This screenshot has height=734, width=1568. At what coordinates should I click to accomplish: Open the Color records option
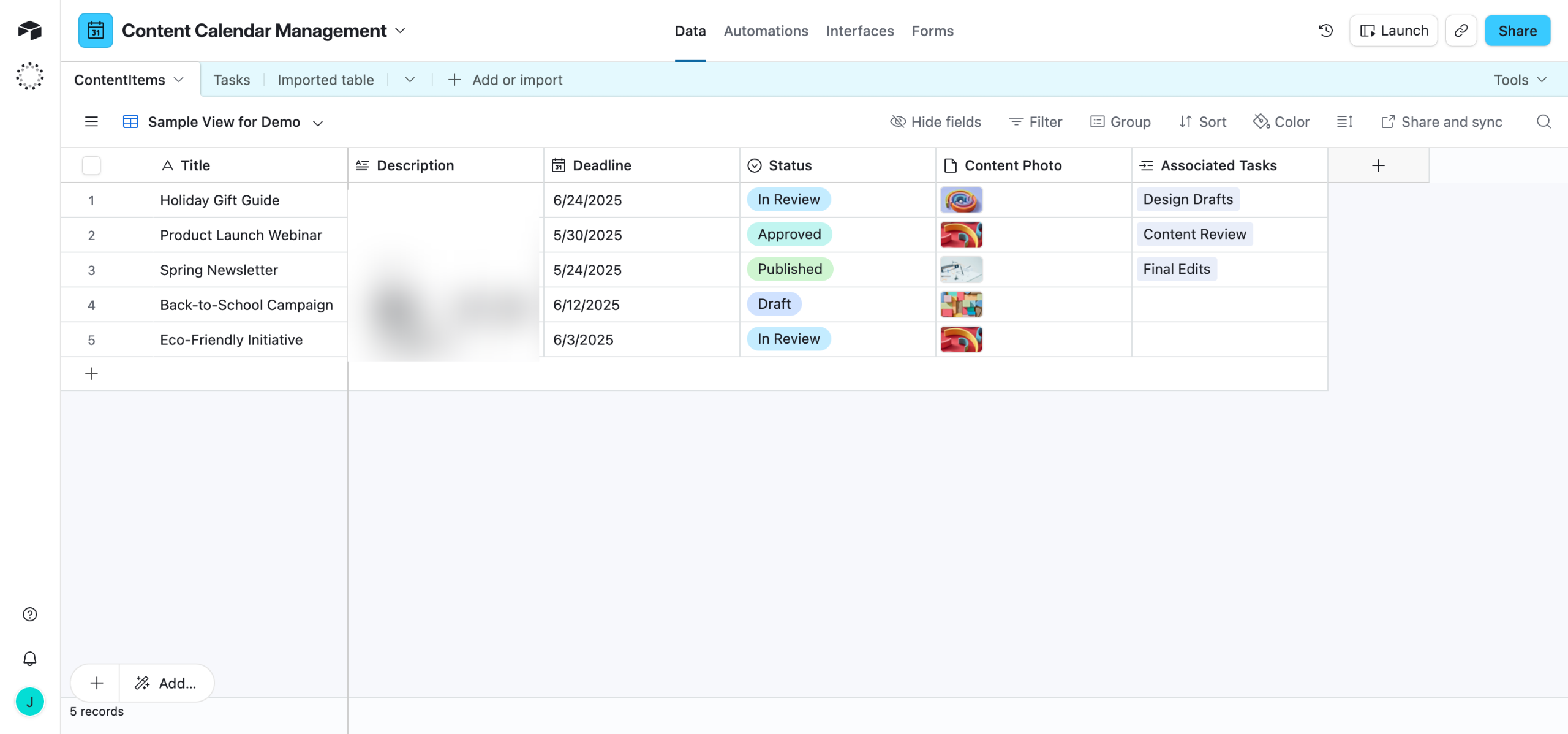pos(1281,122)
